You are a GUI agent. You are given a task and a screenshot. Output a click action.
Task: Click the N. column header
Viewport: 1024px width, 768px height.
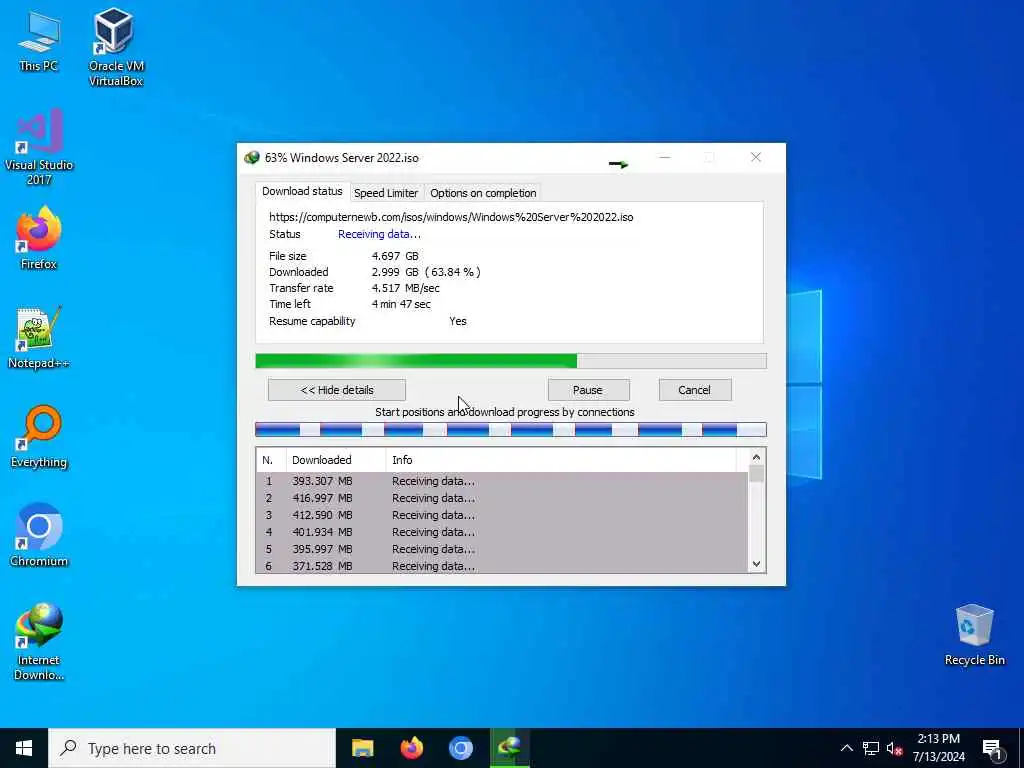click(271, 460)
